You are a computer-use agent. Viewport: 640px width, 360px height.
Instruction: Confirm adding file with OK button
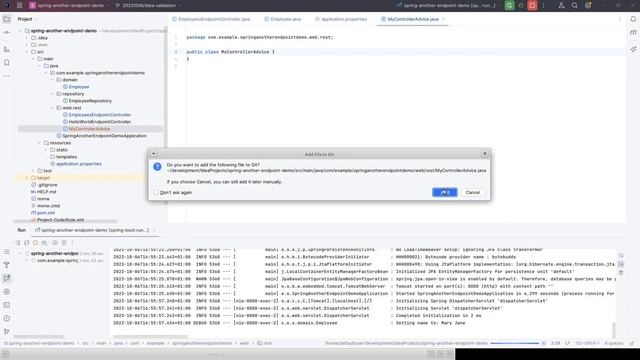coord(444,192)
